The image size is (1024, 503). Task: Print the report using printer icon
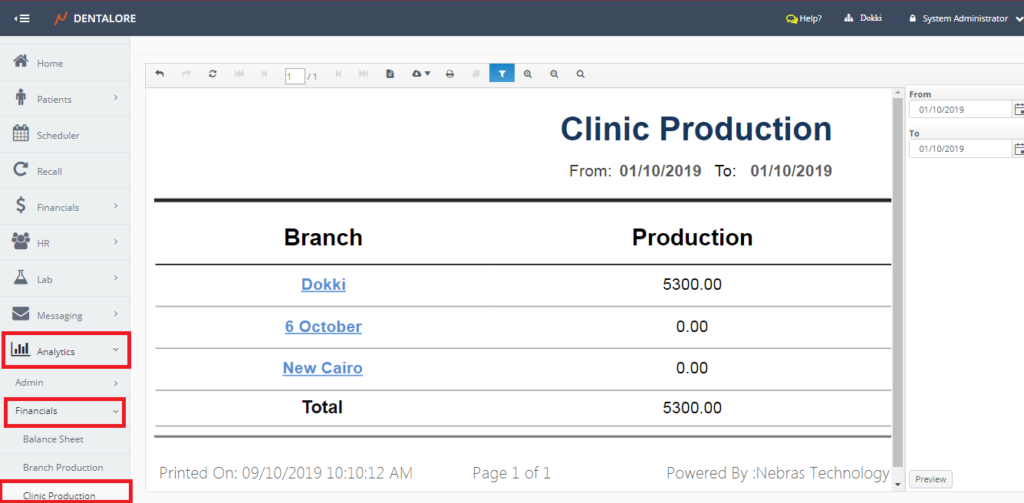pos(450,74)
